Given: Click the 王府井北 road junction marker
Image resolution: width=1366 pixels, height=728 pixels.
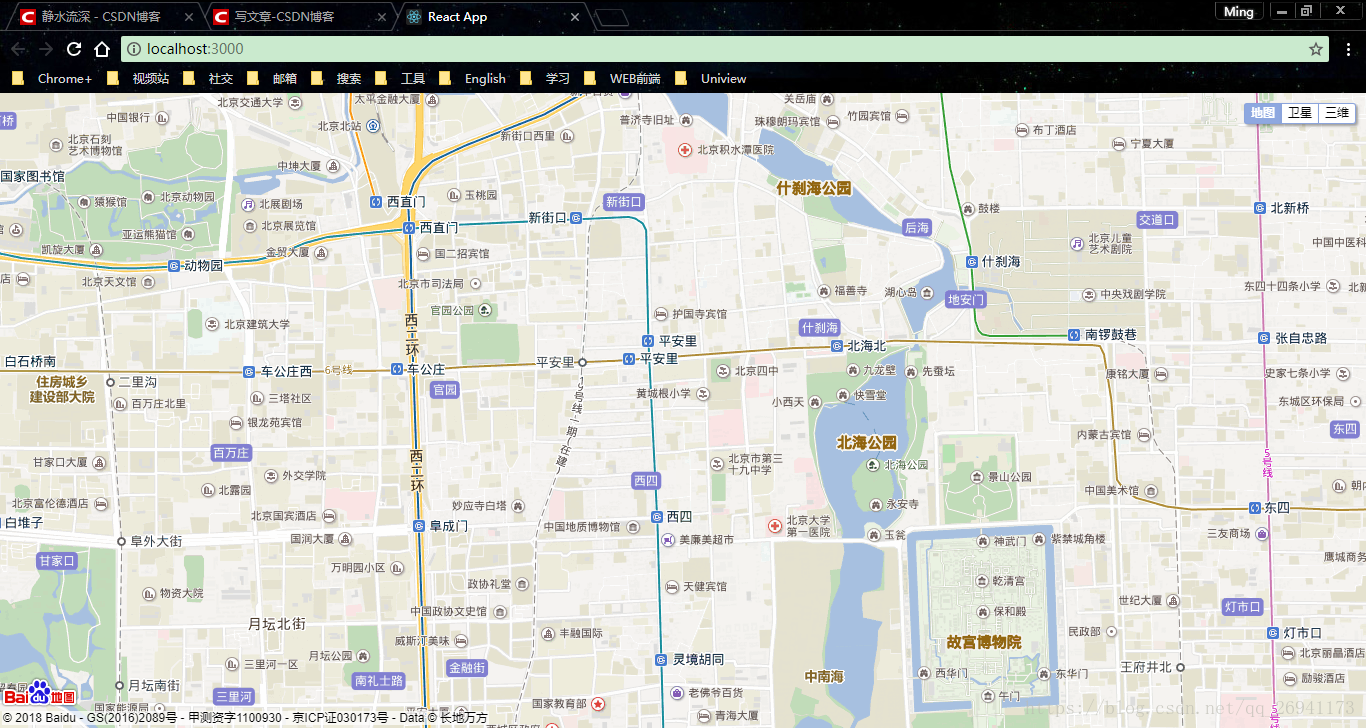Looking at the screenshot, I should click(x=1180, y=667).
